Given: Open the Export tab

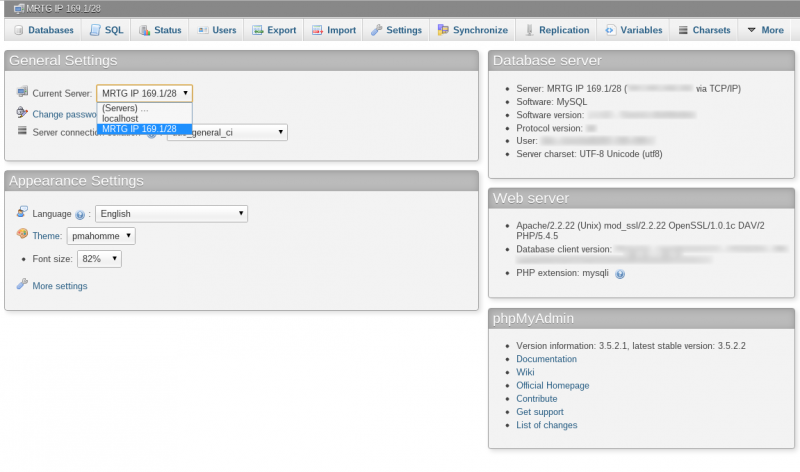Looking at the screenshot, I should pos(274,30).
